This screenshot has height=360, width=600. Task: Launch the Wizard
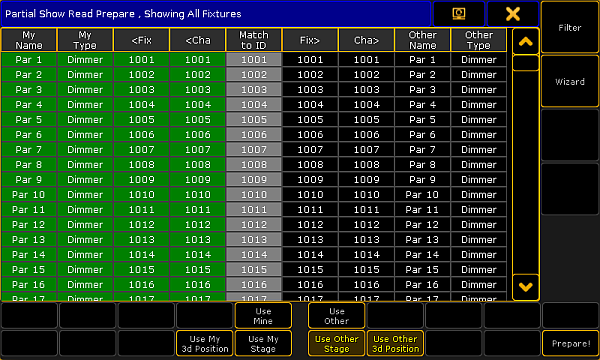tap(570, 81)
